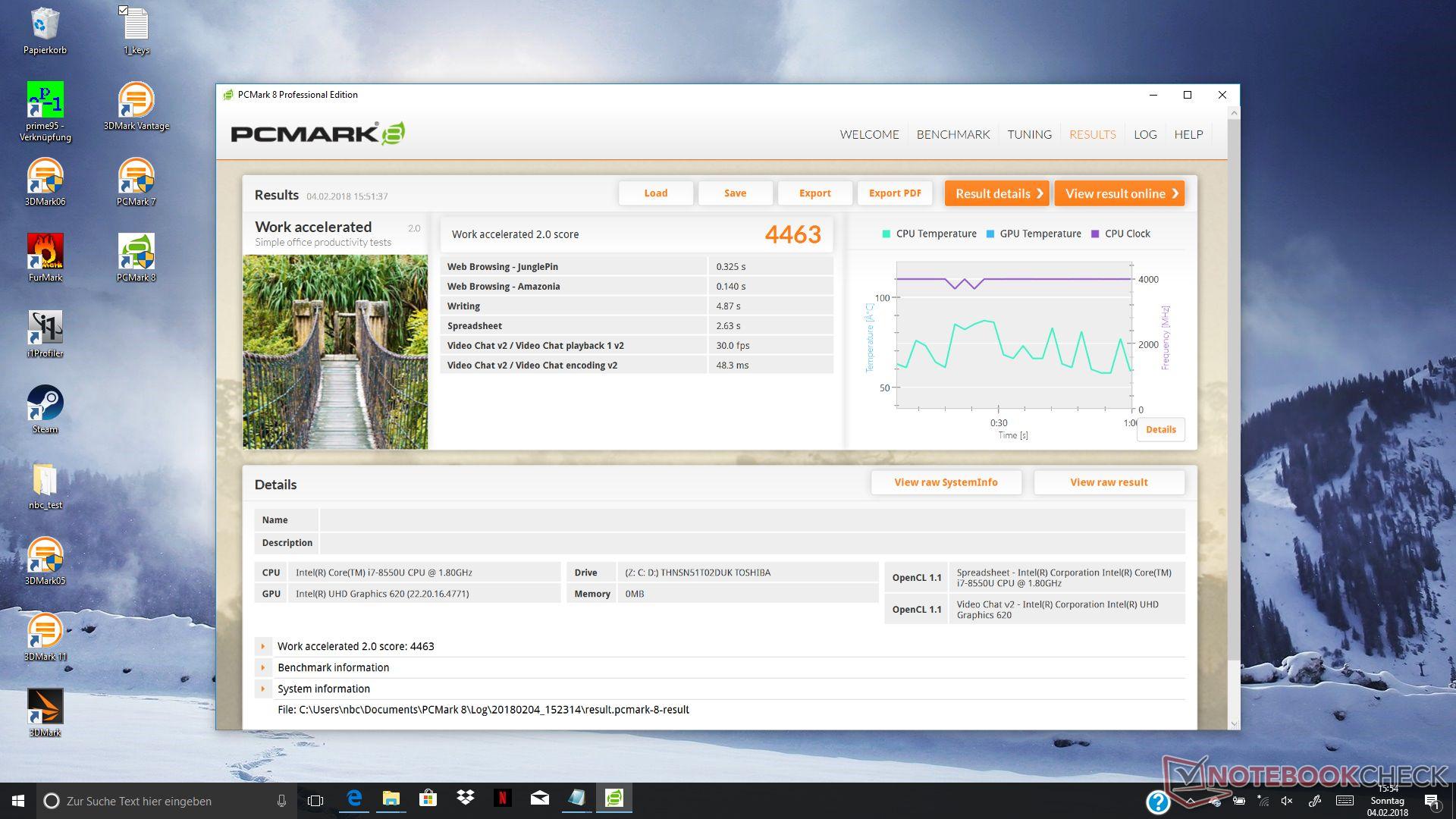
Task: Open the FurMark desktop icon
Action: click(x=45, y=253)
